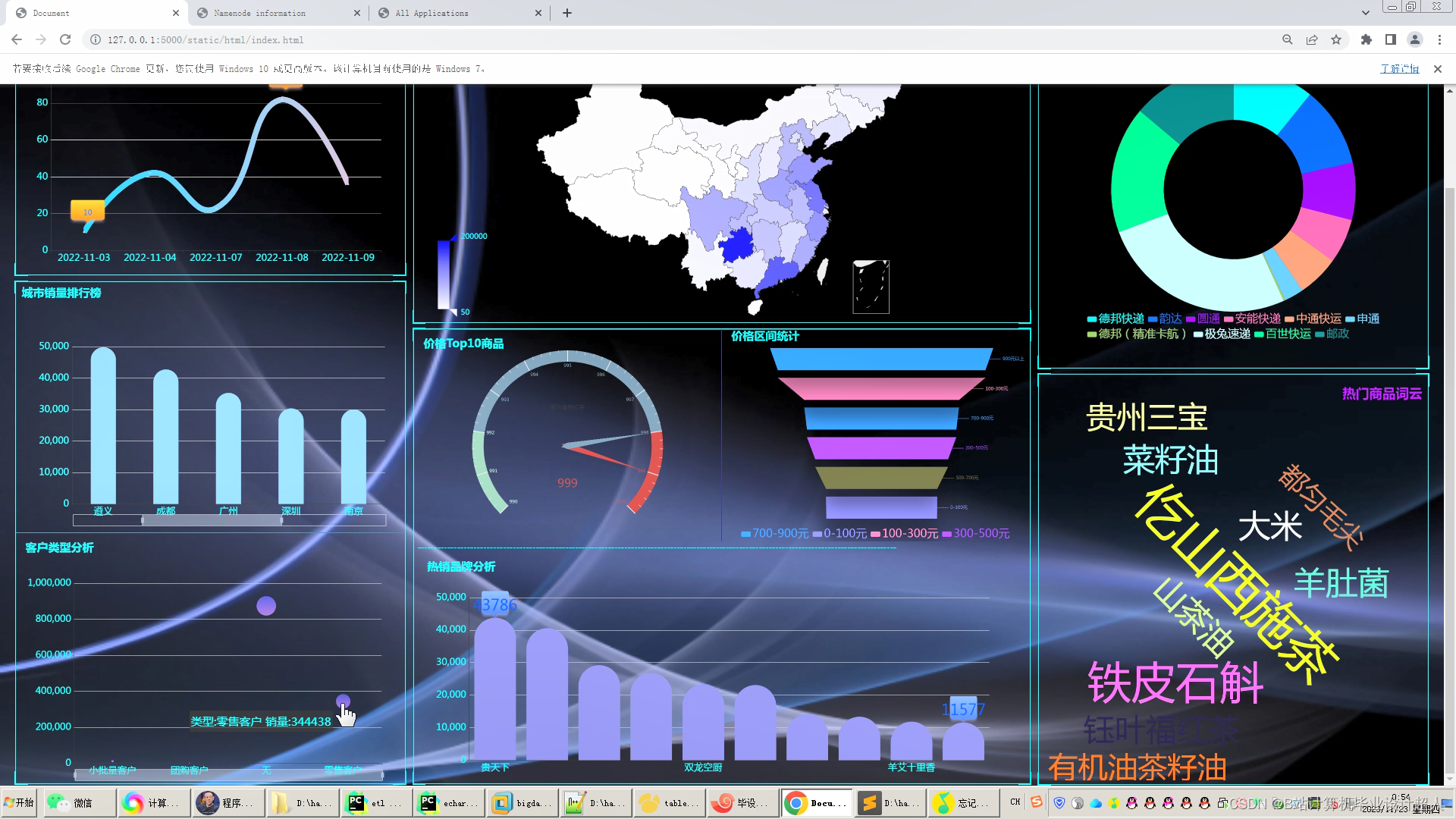Dismiss the Chrome update notice bar
Screen dimensions: 1456x819
point(1437,68)
